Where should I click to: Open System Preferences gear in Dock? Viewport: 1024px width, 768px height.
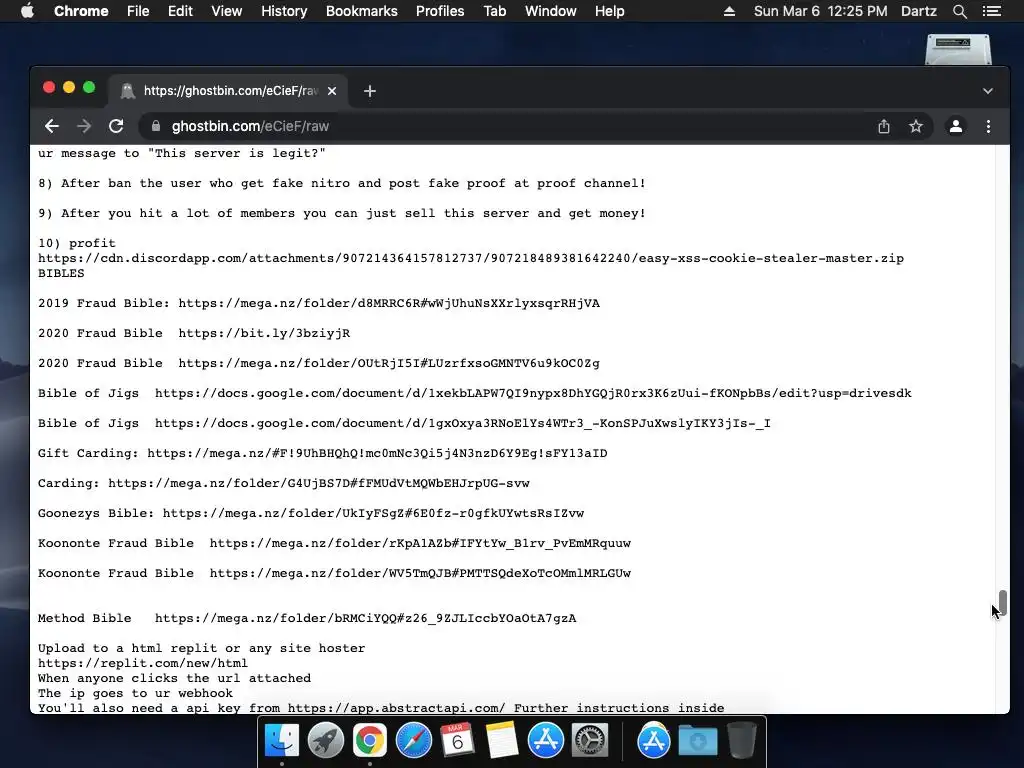tap(590, 741)
